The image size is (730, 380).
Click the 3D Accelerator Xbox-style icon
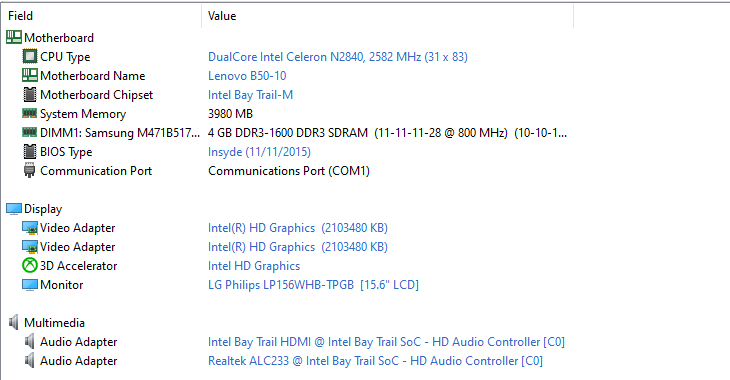29,265
